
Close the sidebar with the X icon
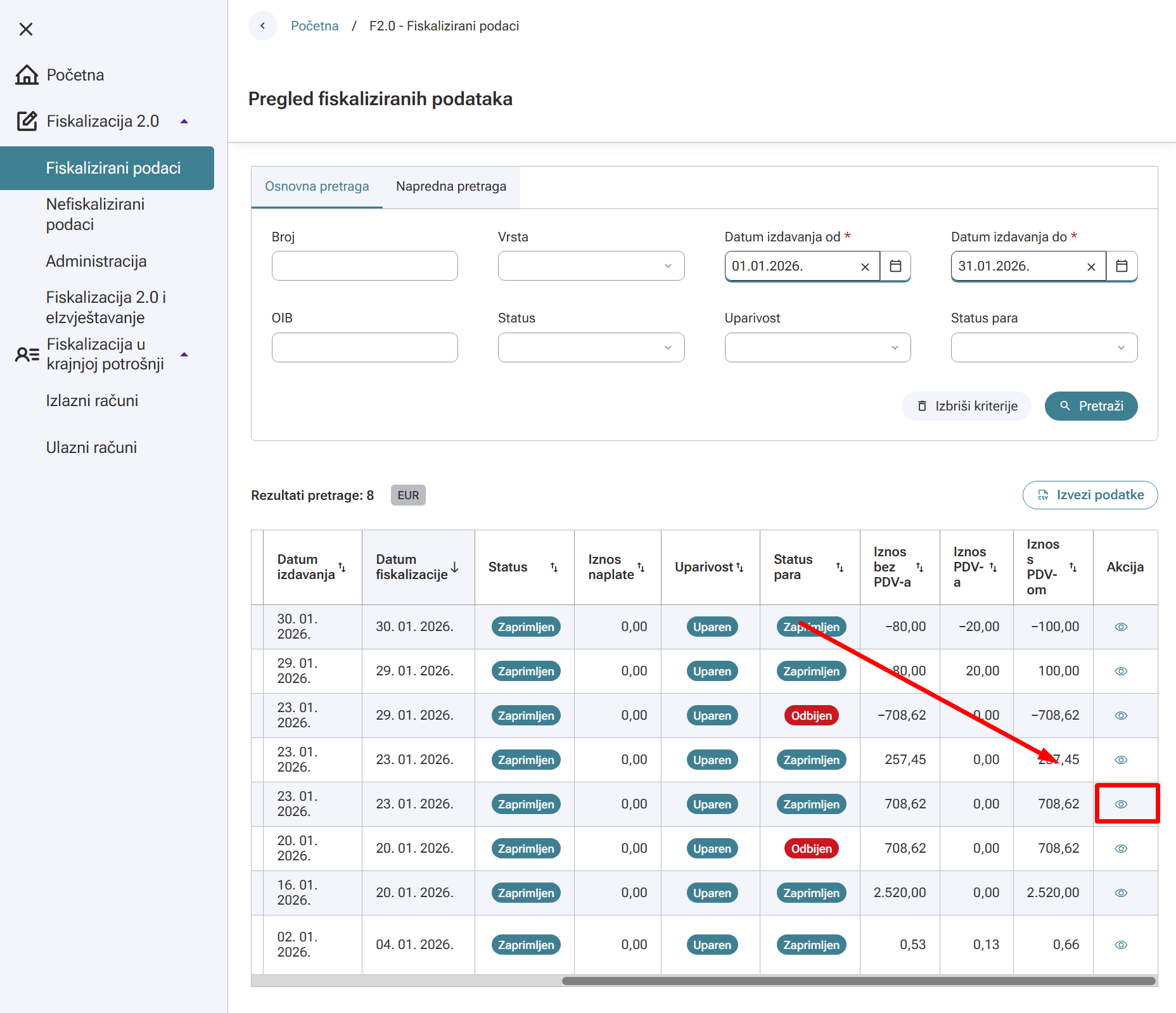pyautogui.click(x=26, y=29)
